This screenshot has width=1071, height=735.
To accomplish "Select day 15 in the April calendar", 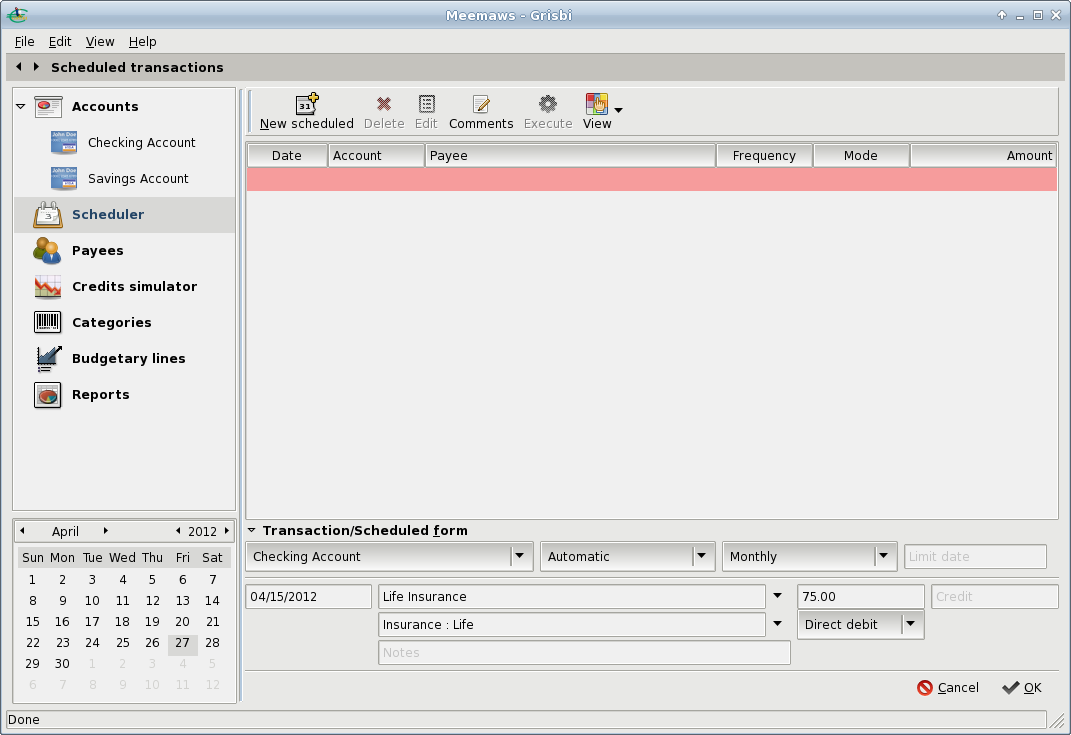I will point(32,622).
